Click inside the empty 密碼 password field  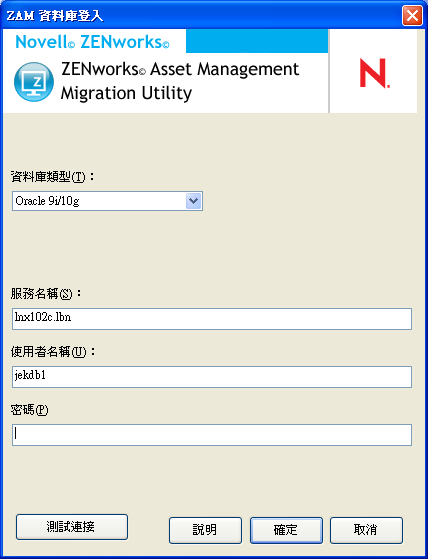[x=212, y=435]
